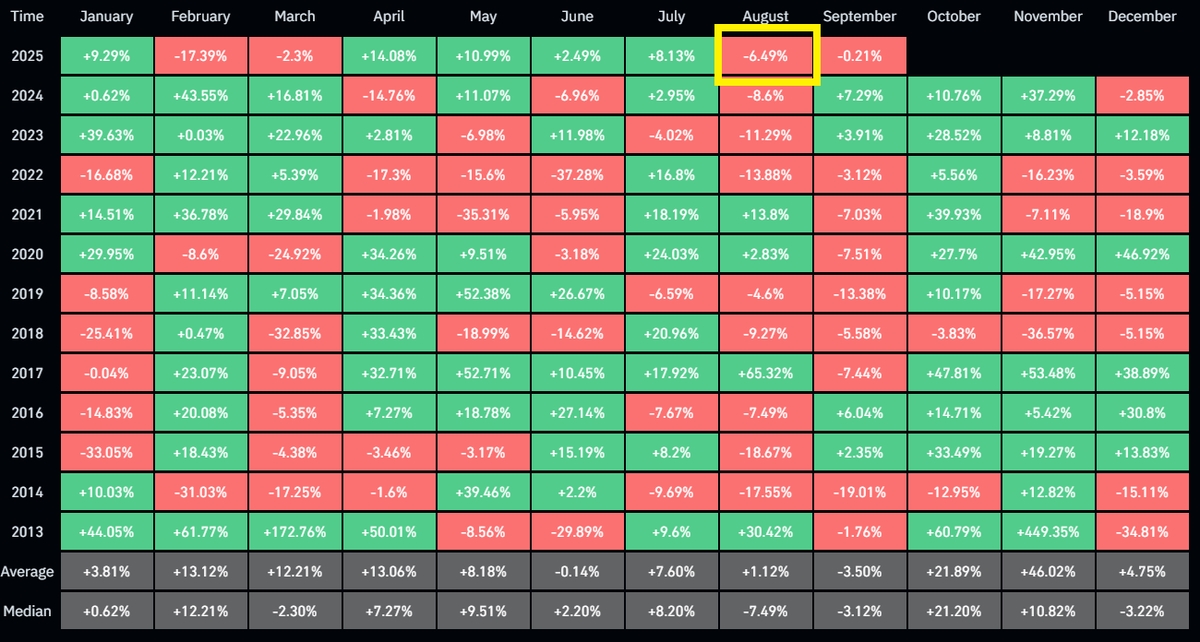Image resolution: width=1200 pixels, height=642 pixels.
Task: Click the Average row label
Action: pyautogui.click(x=28, y=572)
